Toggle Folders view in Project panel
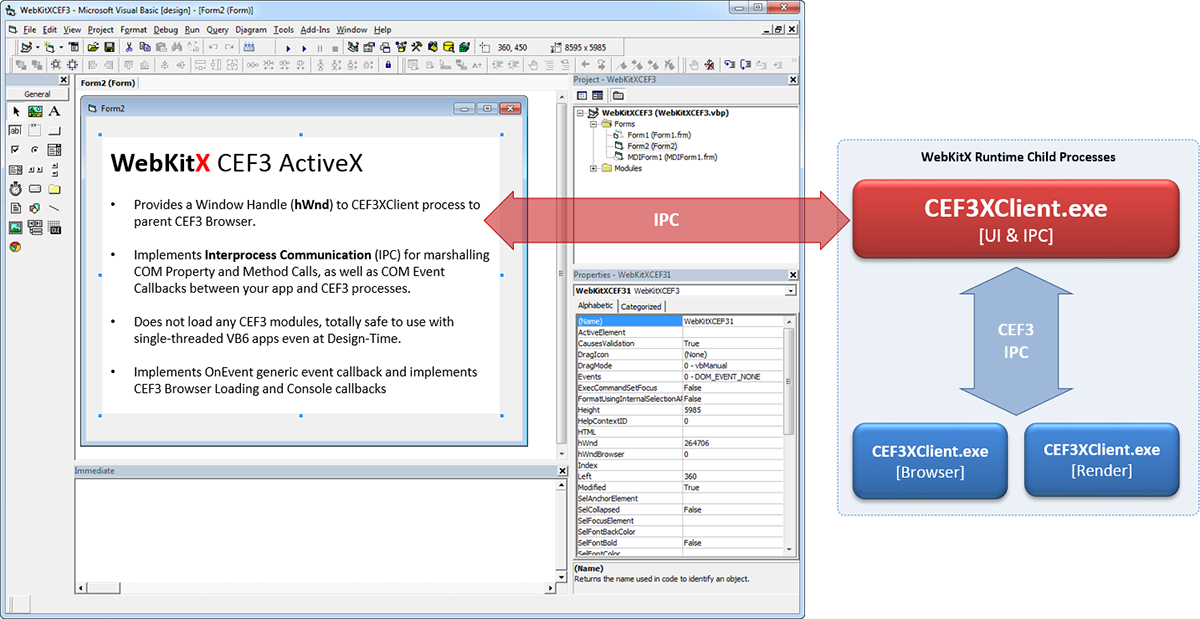The height and width of the screenshot is (619, 1200). [619, 95]
